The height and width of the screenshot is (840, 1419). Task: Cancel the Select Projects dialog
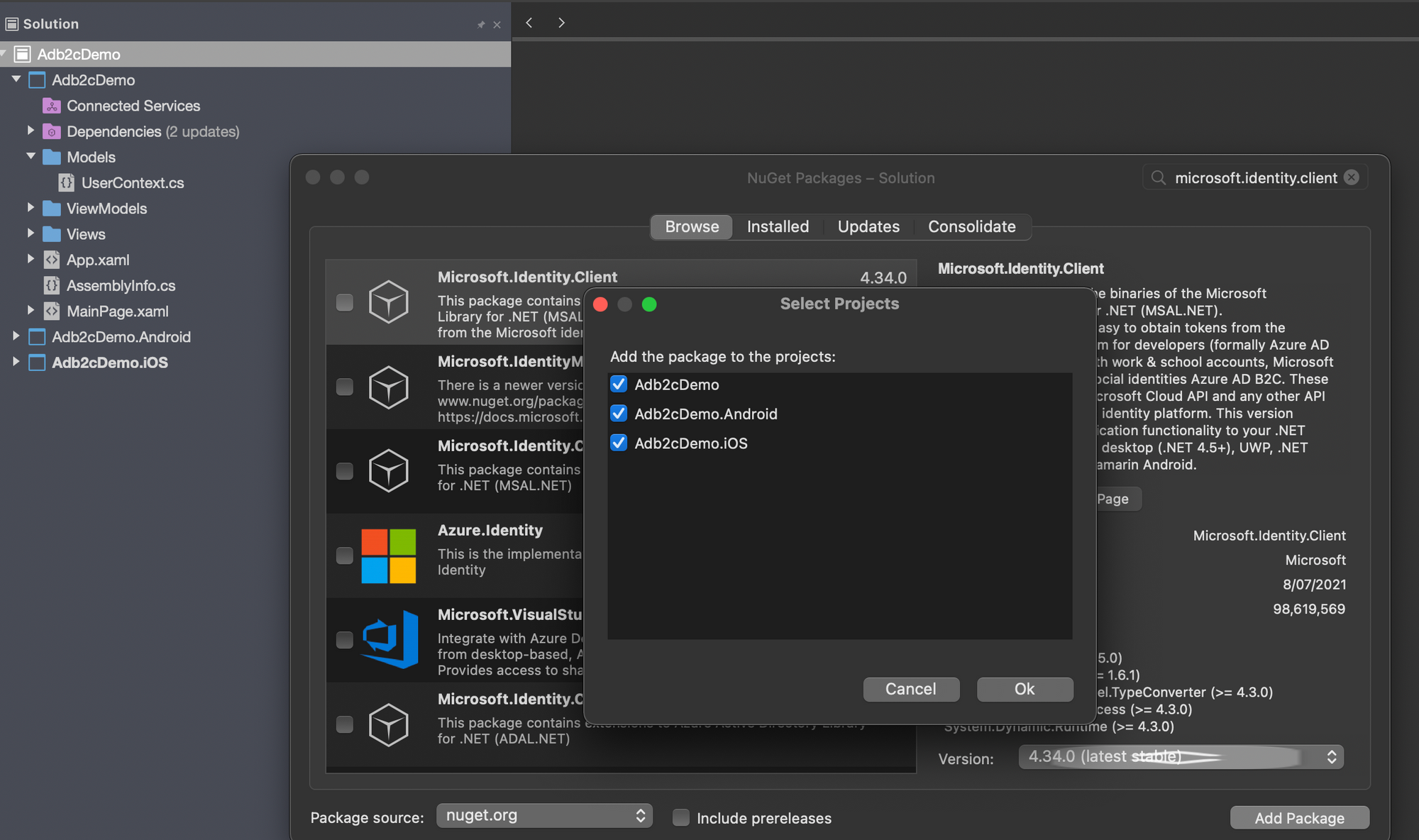tap(910, 689)
